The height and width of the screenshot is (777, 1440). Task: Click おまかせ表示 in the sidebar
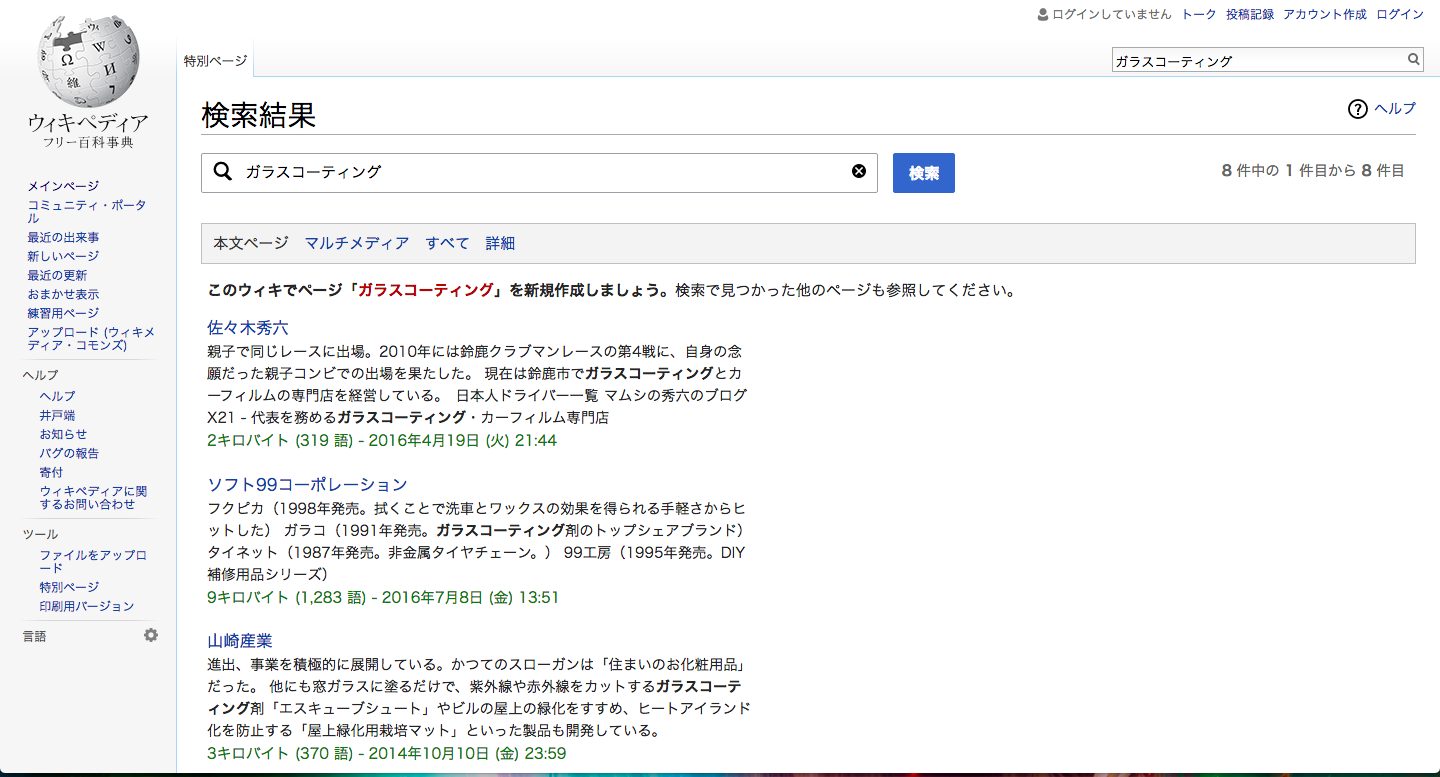(63, 294)
